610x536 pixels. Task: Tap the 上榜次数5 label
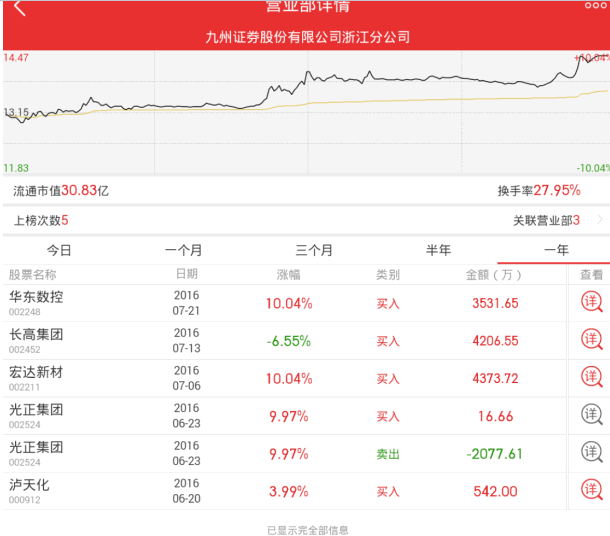pos(41,221)
